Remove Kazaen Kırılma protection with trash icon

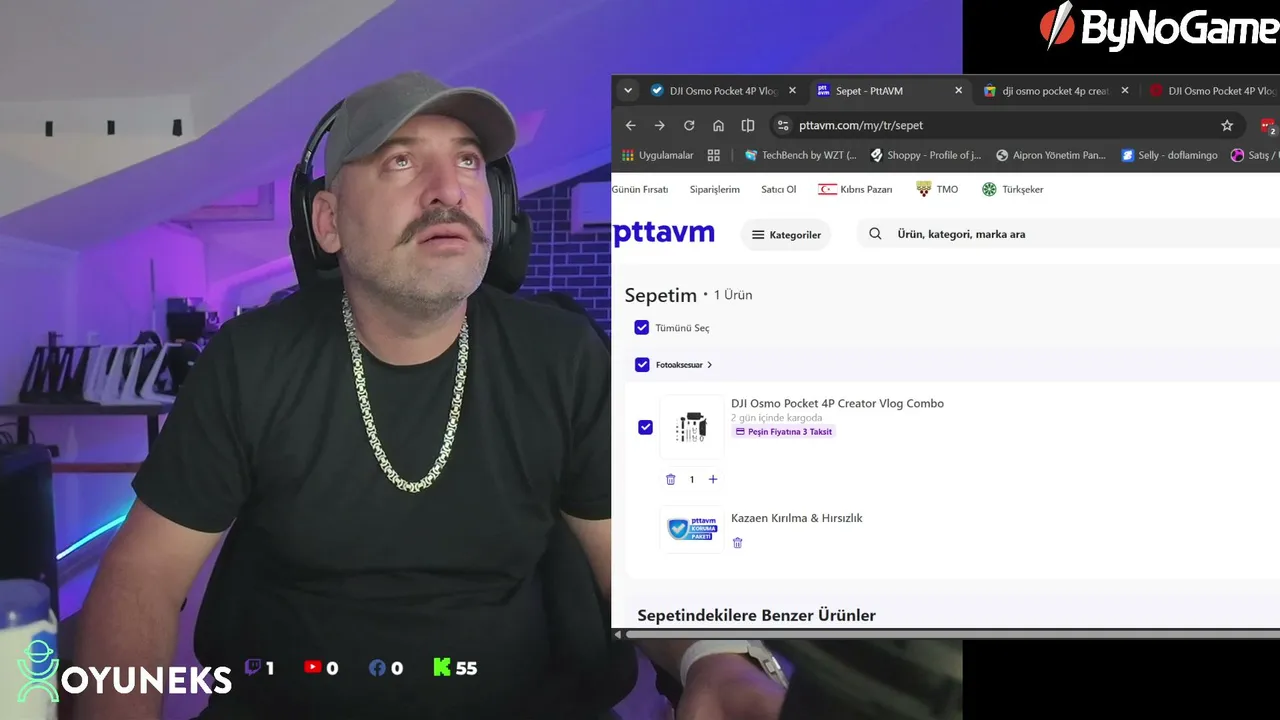click(738, 543)
